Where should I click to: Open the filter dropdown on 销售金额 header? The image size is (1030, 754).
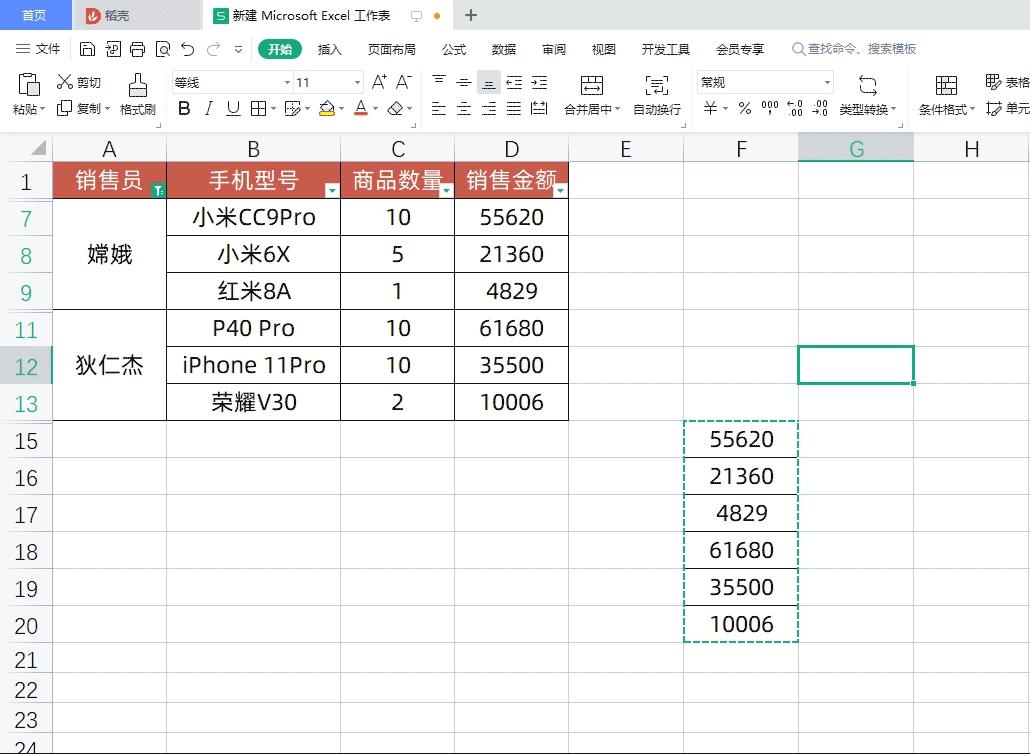point(558,190)
